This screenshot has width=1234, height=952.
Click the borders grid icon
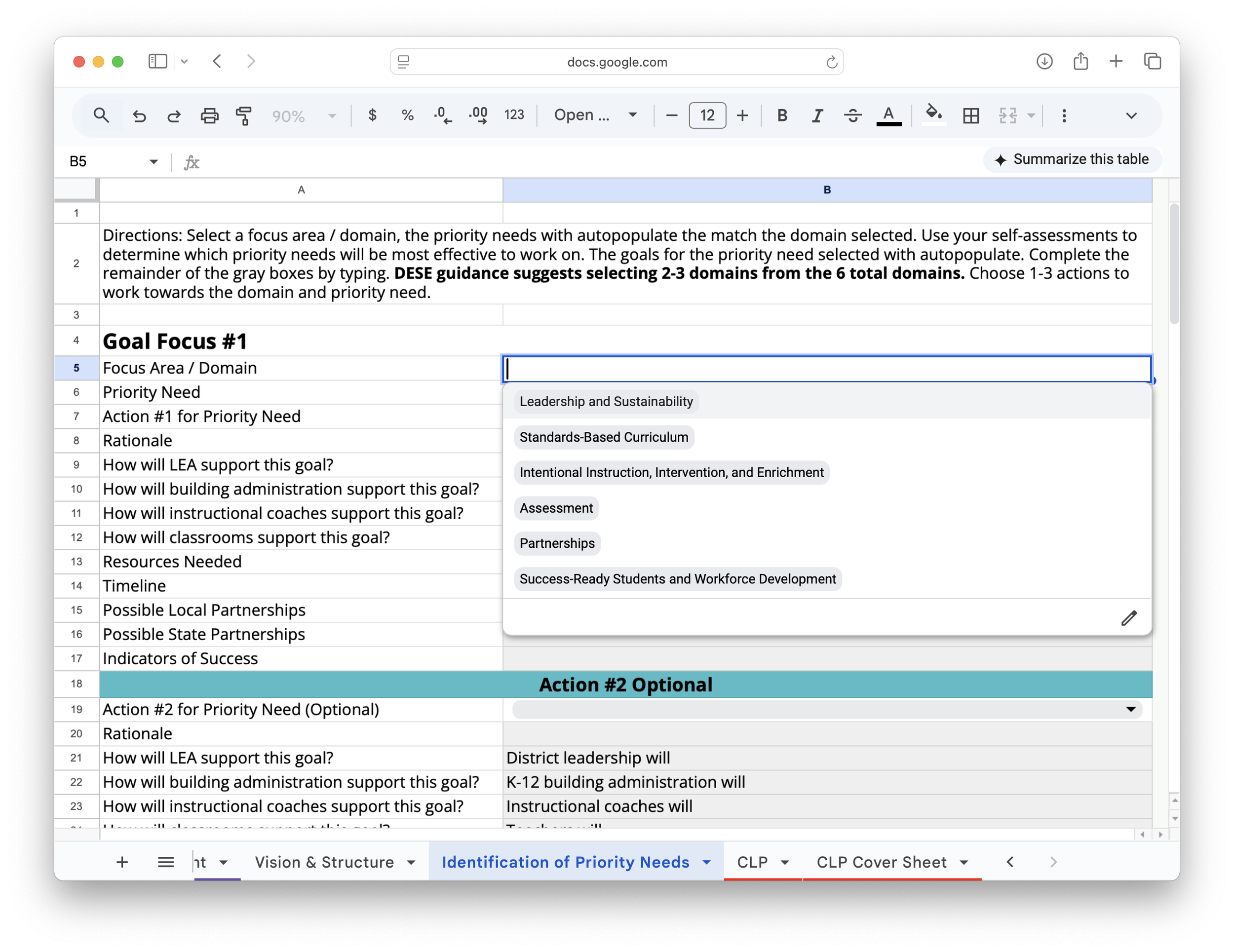(x=971, y=116)
